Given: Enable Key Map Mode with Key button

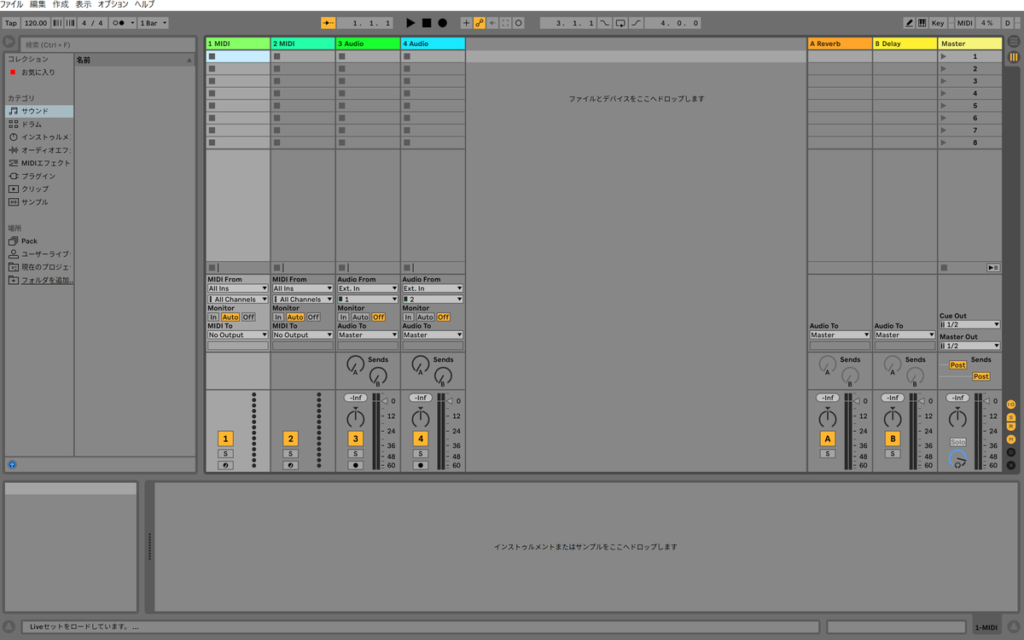Looking at the screenshot, I should pyautogui.click(x=938, y=23).
